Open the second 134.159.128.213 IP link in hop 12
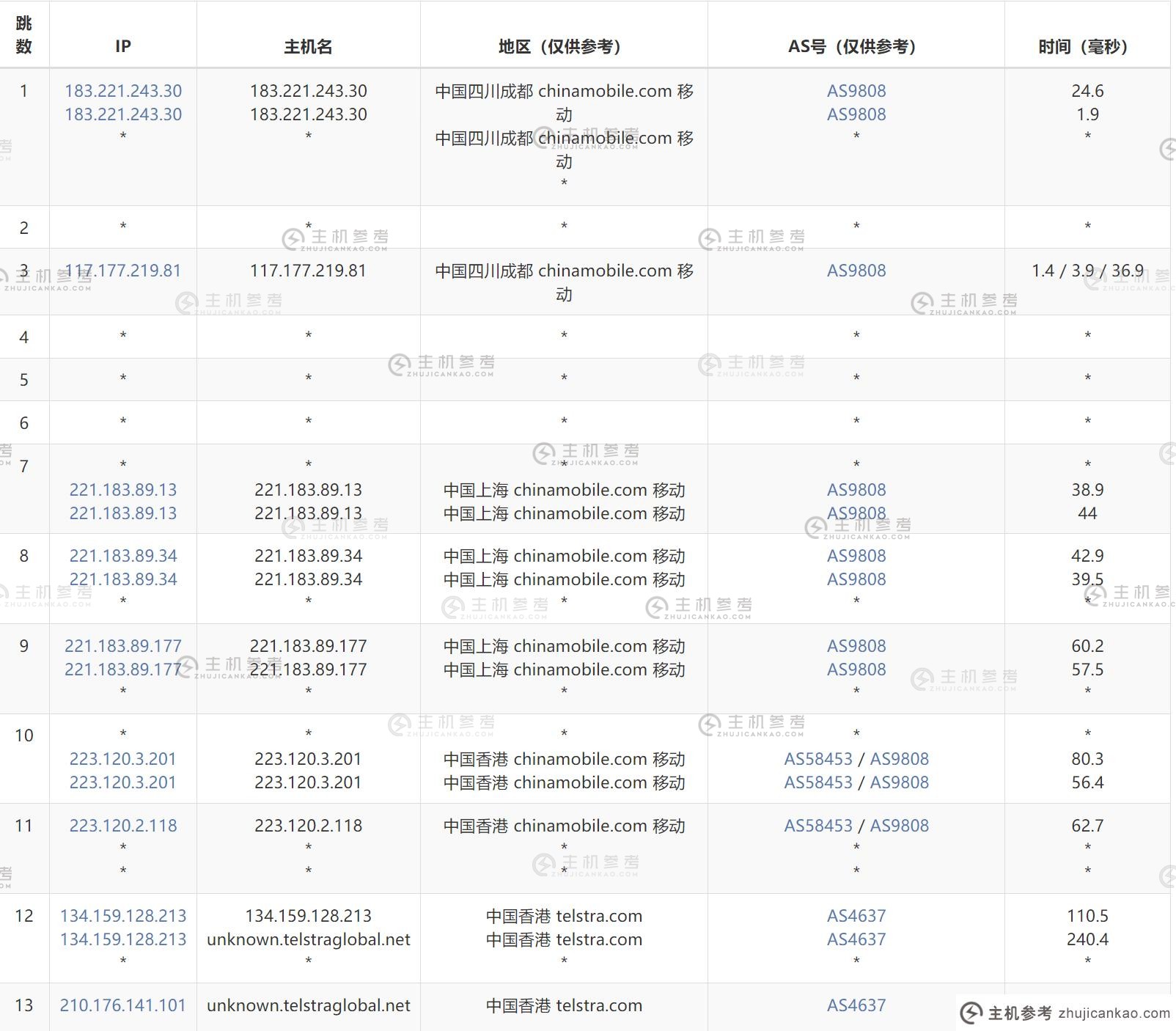Image resolution: width=1176 pixels, height=1031 pixels. pos(123,939)
